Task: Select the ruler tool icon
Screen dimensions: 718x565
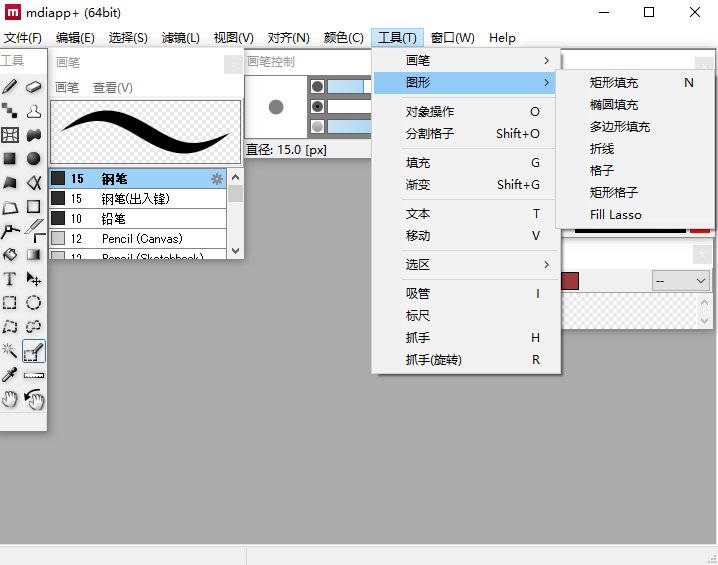Action: [33, 375]
